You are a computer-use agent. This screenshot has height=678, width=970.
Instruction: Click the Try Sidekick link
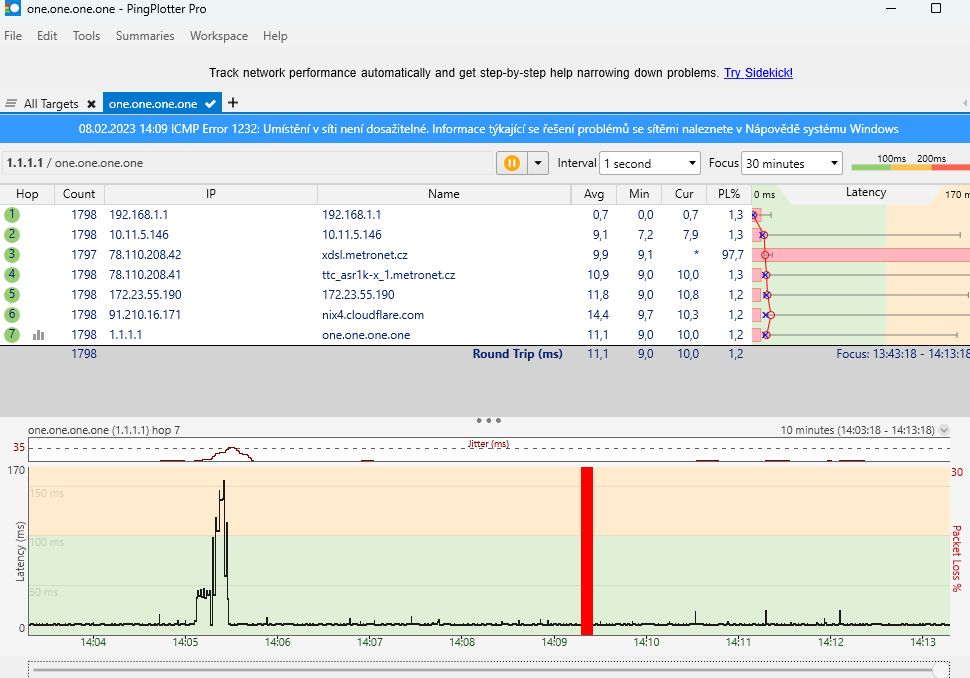click(758, 73)
